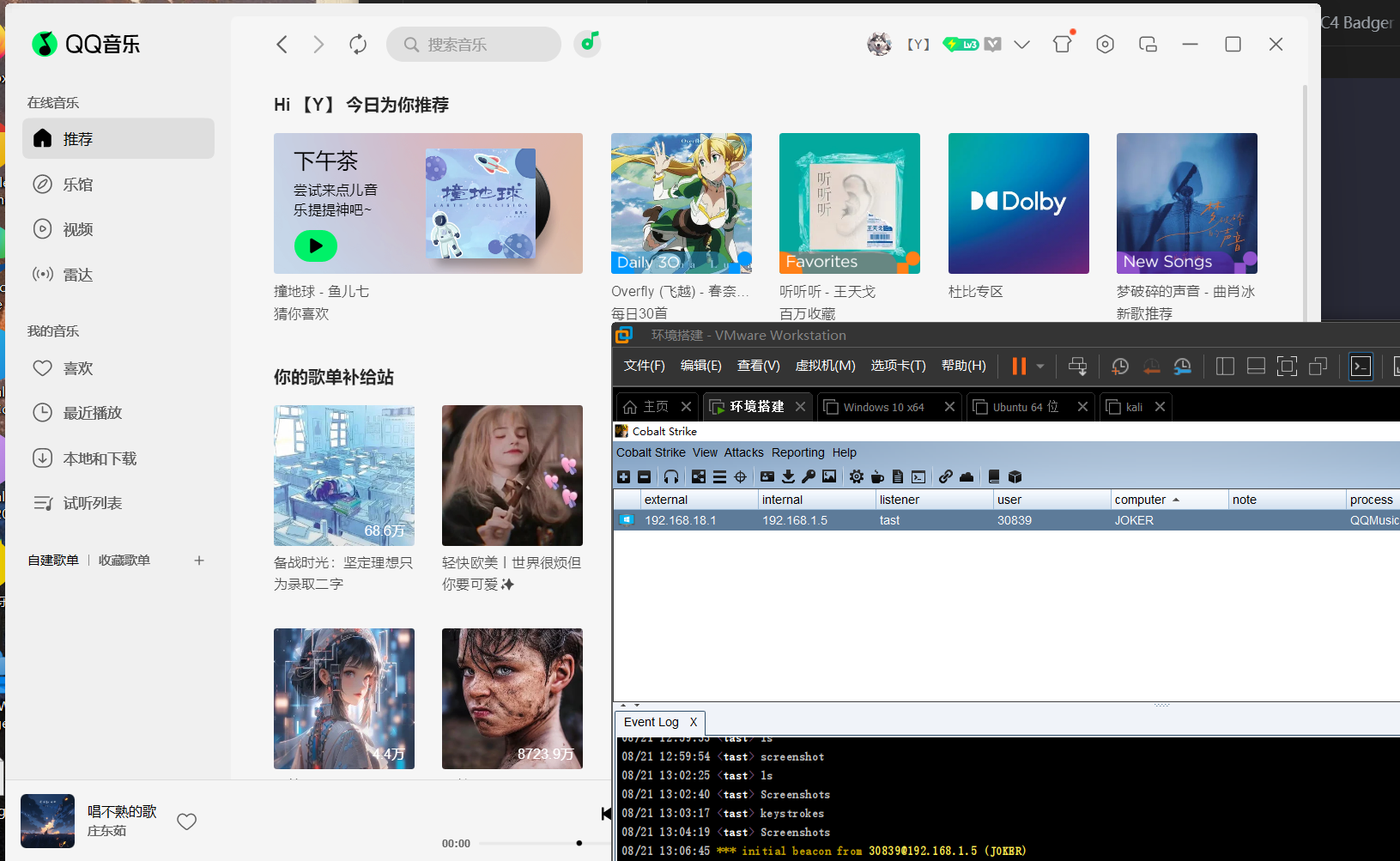Image resolution: width=1400 pixels, height=861 pixels.
Task: View downloaded files via download arrow icon
Action: point(789,476)
